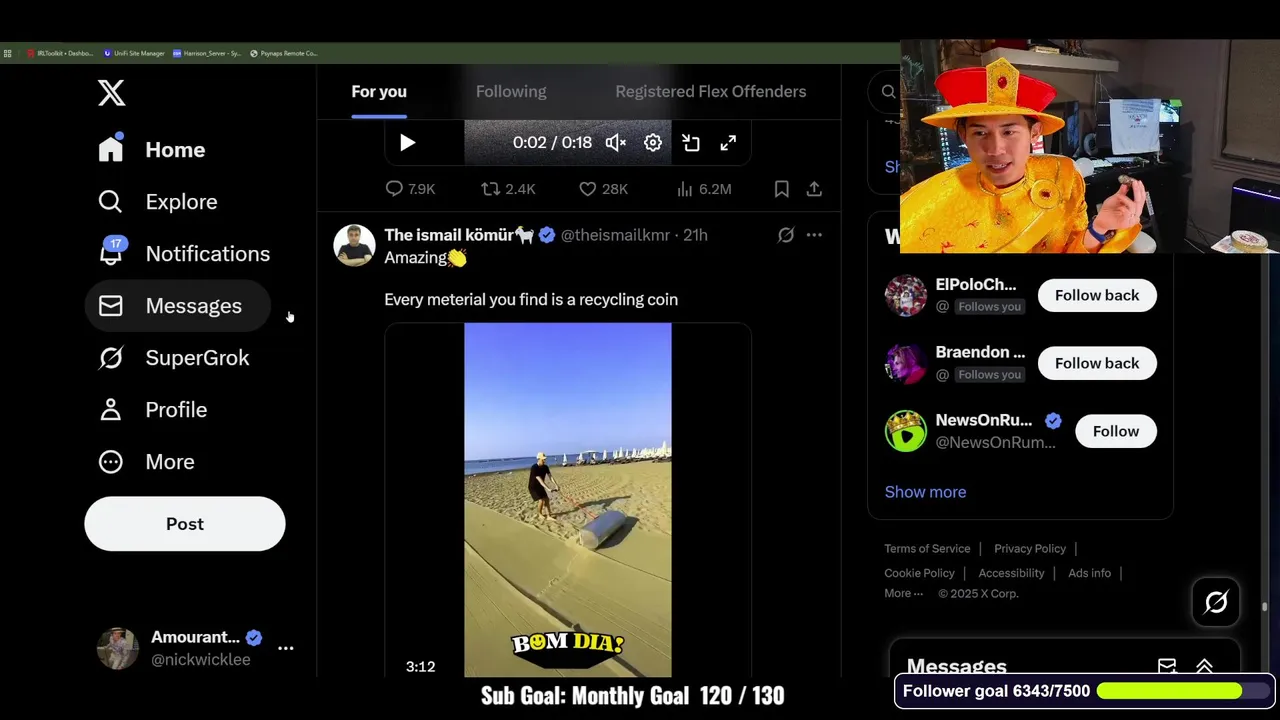Open ismail kömür's profile avatar
Image resolution: width=1280 pixels, height=720 pixels.
coord(354,245)
